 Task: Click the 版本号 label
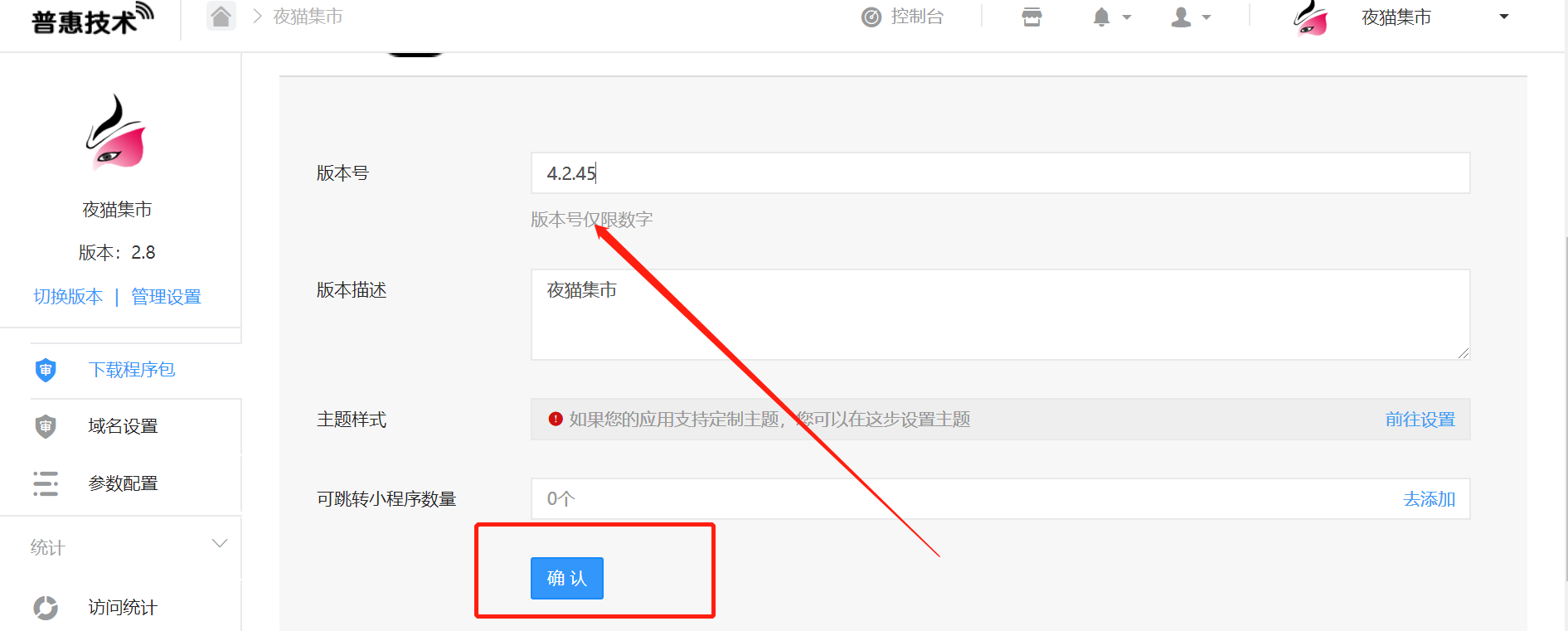click(x=342, y=173)
